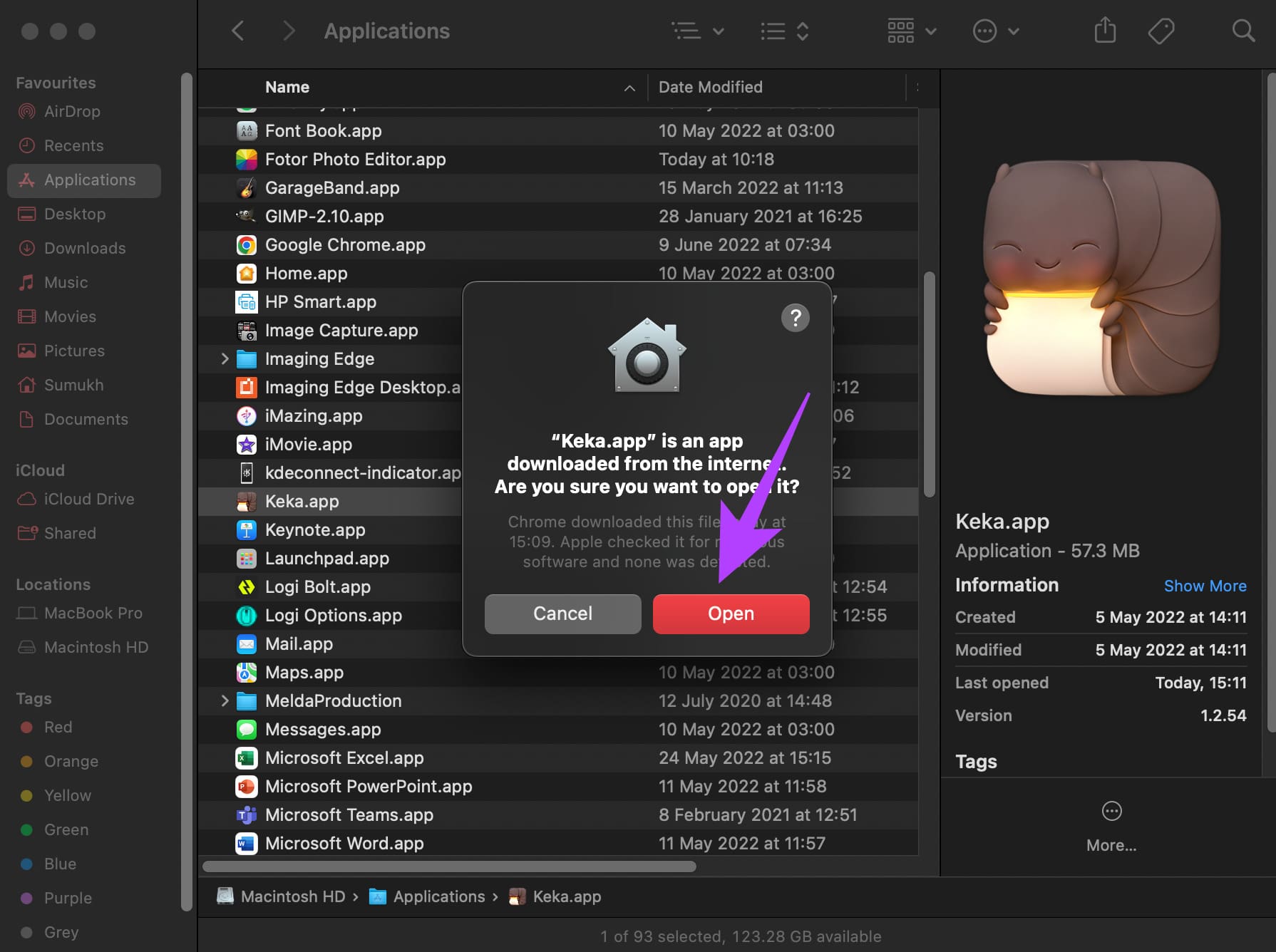Select AirDrop in sidebar

72,111
